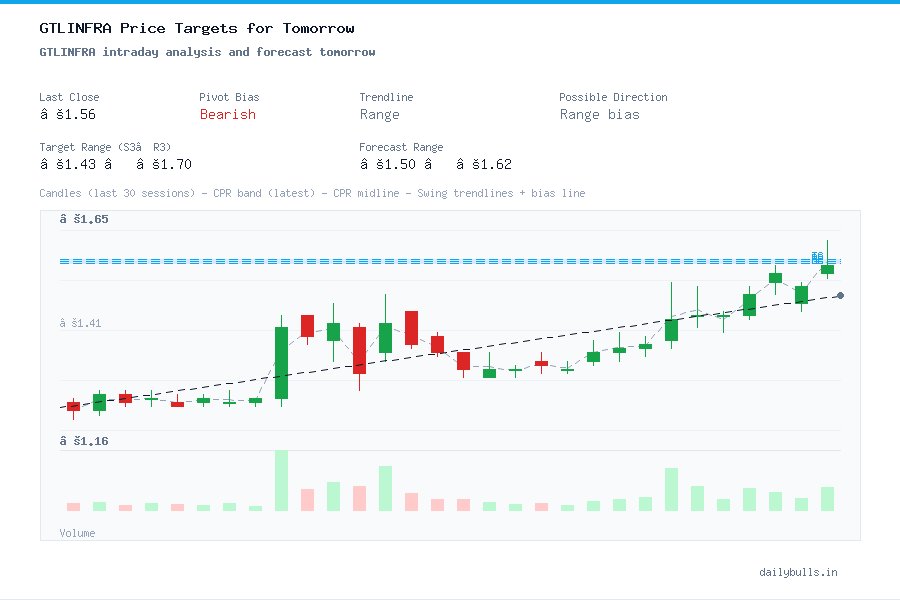Click the chart legend caption starting "Candles (last 30 sessions)"
This screenshot has height=600, width=900.
click(312, 193)
